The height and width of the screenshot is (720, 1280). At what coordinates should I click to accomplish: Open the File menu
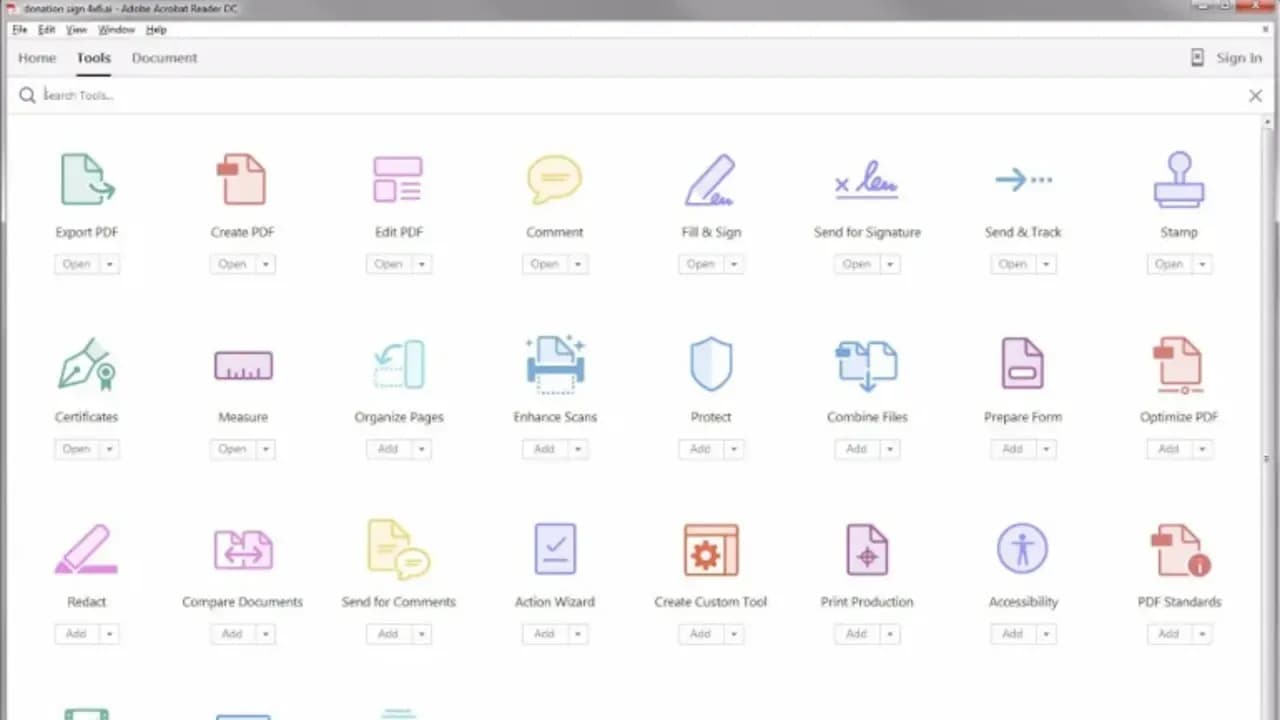click(x=19, y=30)
